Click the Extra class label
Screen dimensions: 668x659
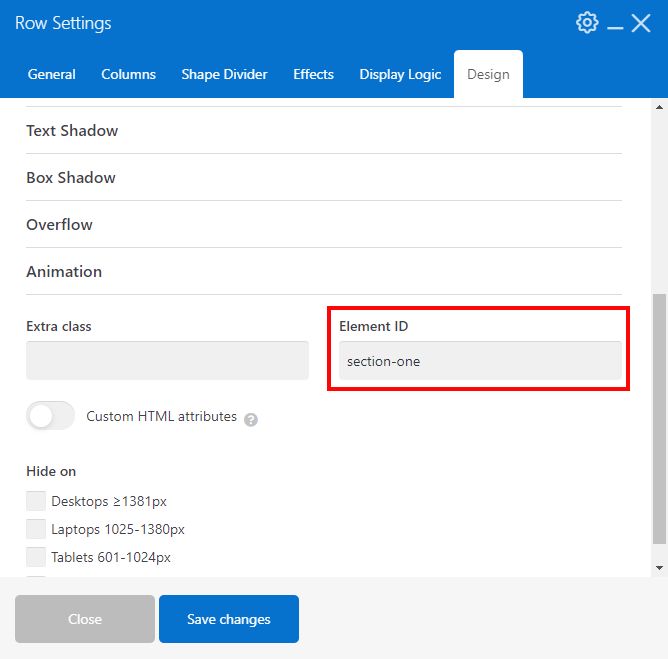tap(59, 326)
